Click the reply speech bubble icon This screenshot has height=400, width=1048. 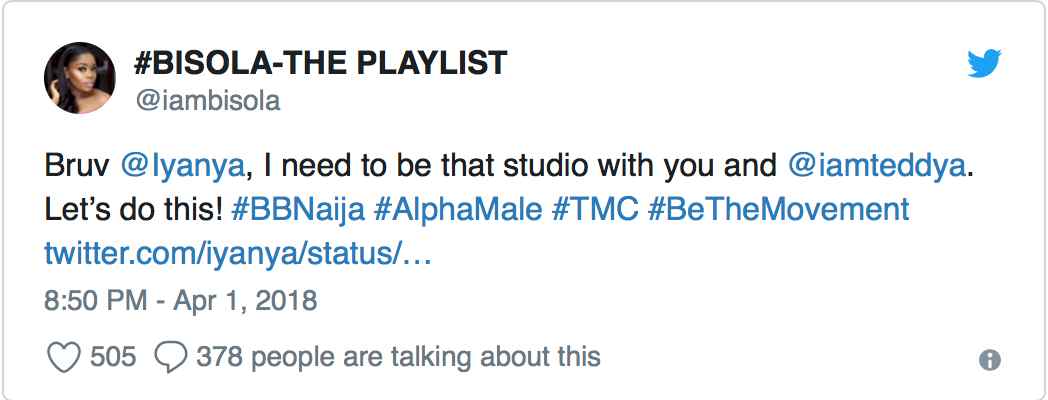pyautogui.click(x=172, y=357)
